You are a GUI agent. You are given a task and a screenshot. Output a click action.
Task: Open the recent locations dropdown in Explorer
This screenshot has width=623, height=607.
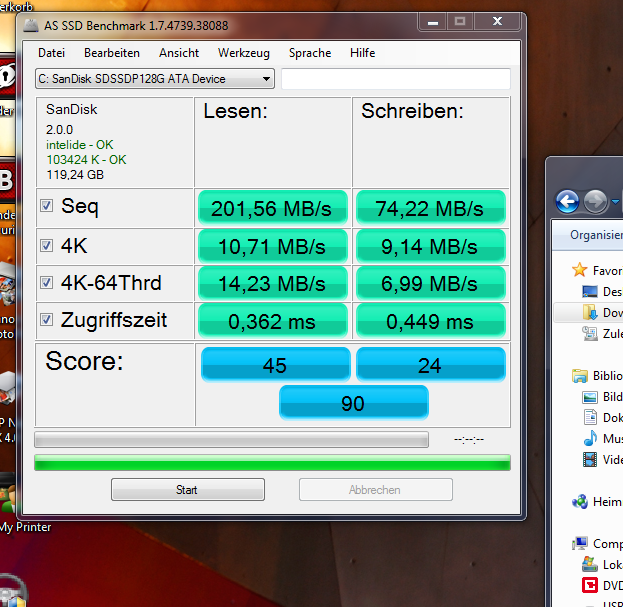(615, 202)
